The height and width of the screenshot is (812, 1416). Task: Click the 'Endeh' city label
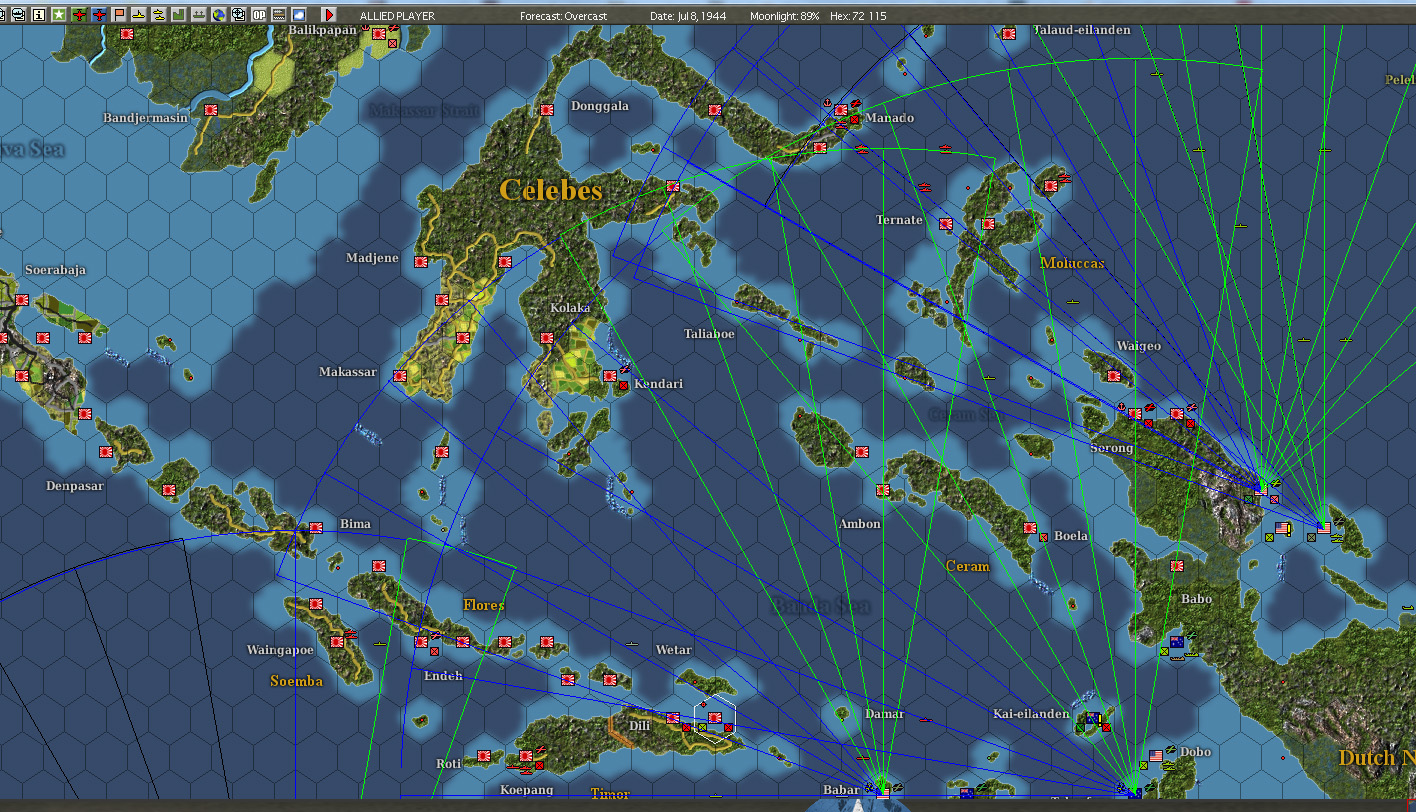(443, 676)
